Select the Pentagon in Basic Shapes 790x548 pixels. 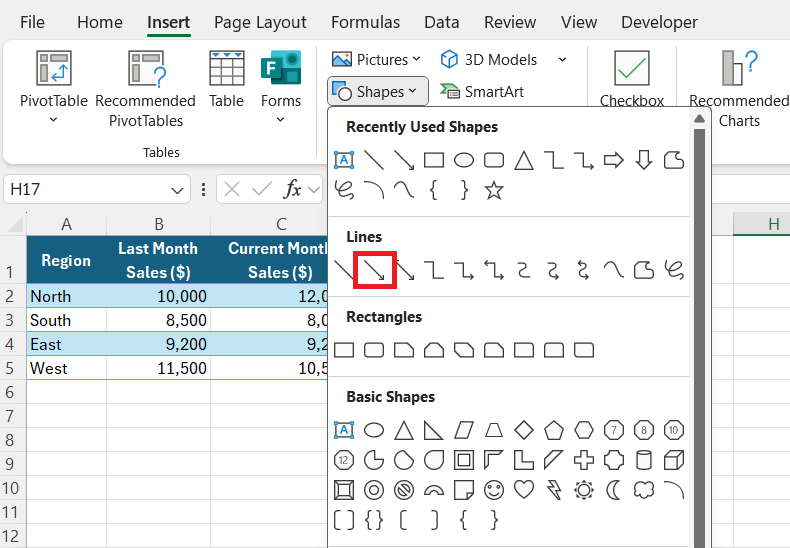tap(554, 430)
